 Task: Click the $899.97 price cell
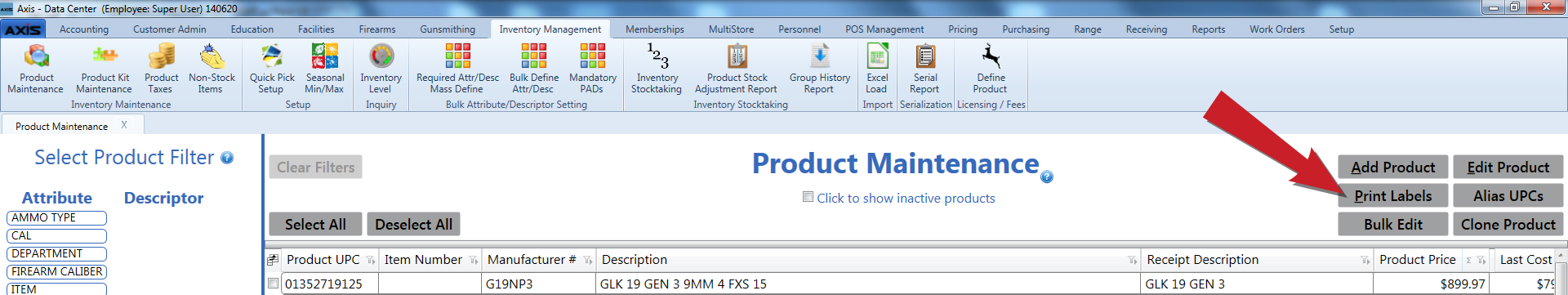1431,284
